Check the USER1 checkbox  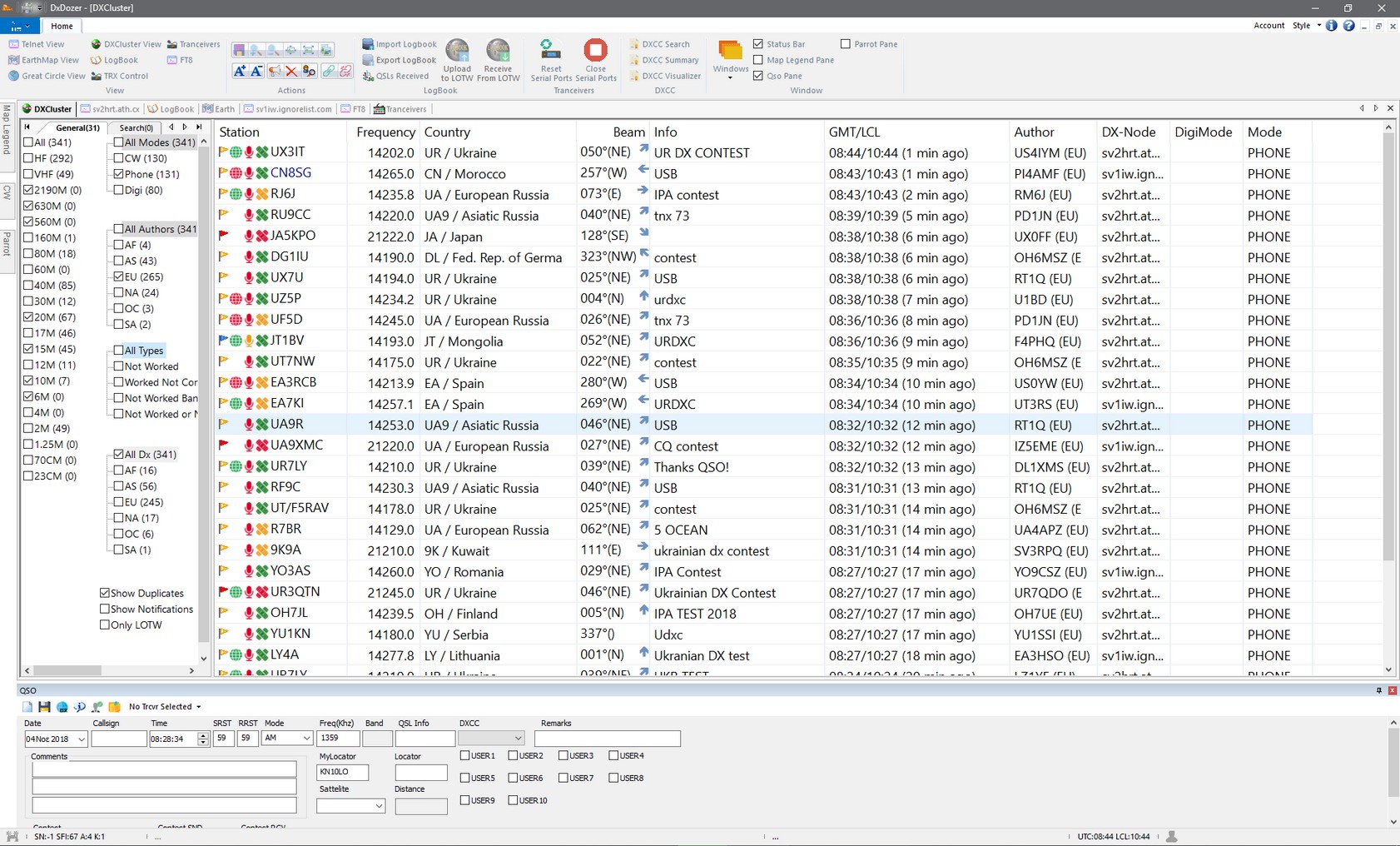click(x=465, y=755)
